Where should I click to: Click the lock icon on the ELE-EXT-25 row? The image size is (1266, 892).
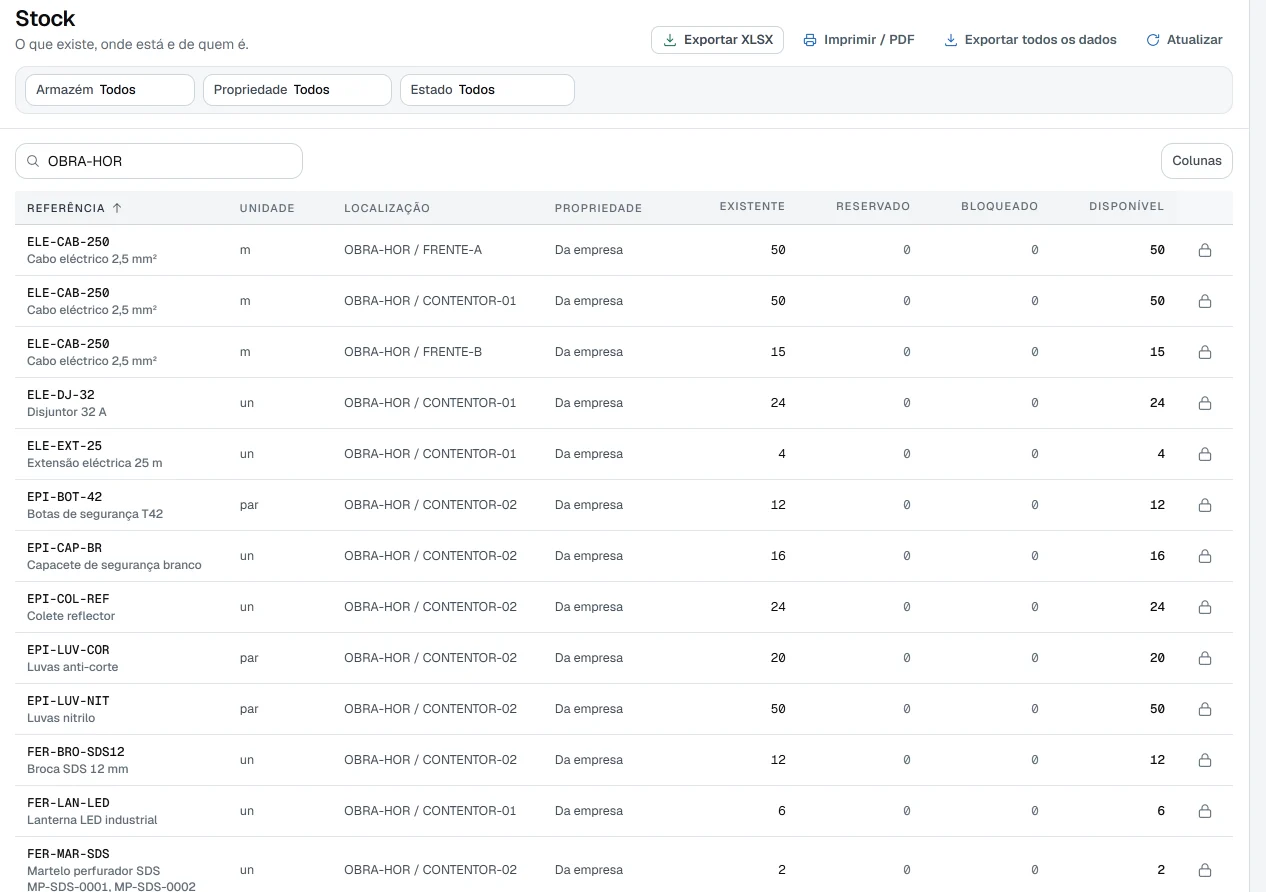coord(1205,454)
